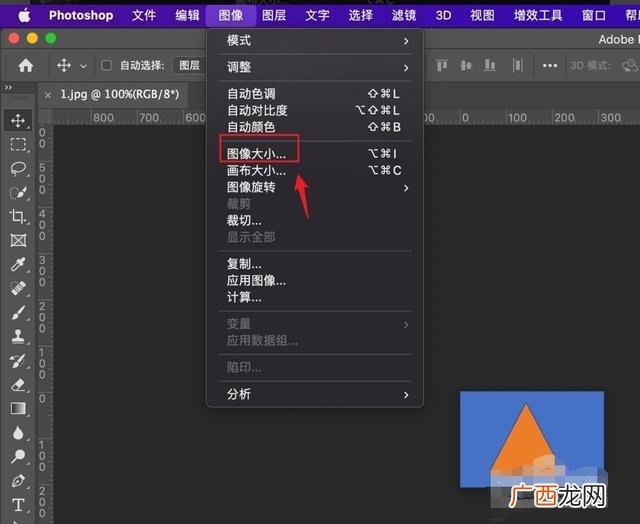Open the 图层 auto-select dropdown

pos(189,65)
